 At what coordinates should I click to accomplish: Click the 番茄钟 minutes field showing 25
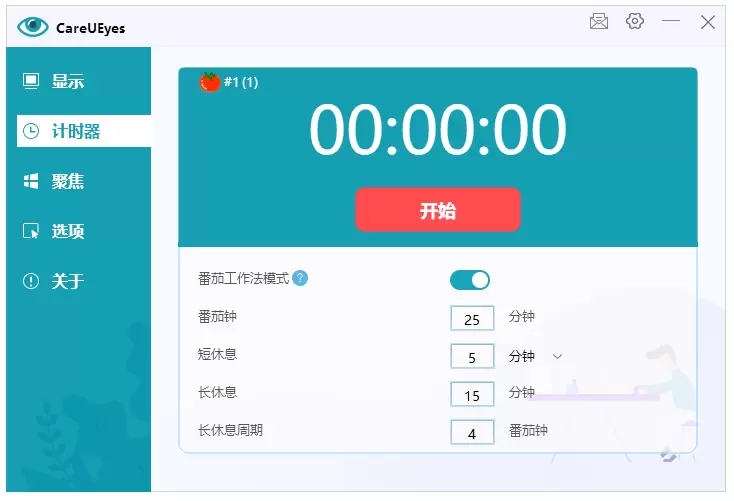click(x=472, y=318)
